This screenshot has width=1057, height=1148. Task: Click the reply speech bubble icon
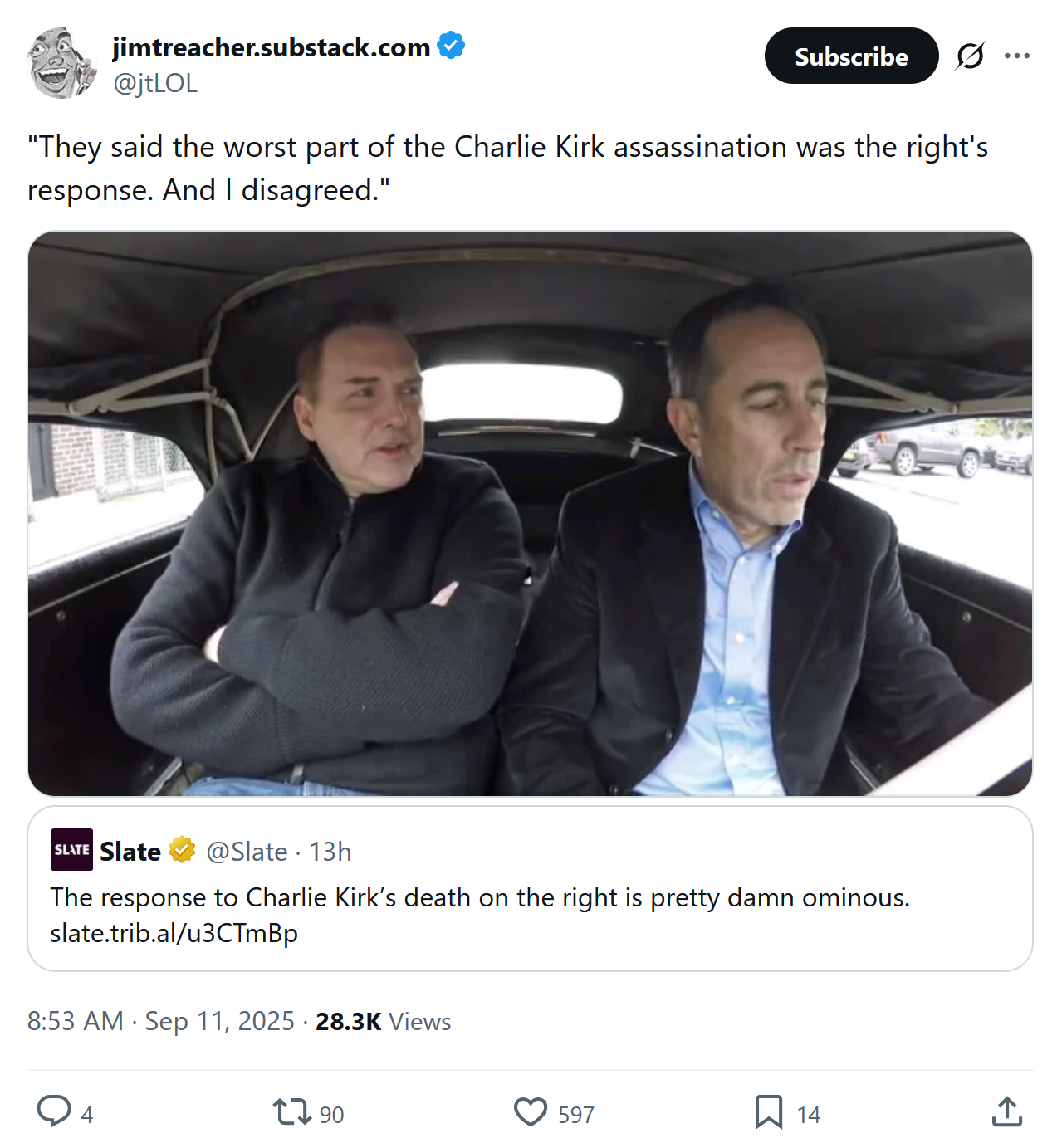coord(55,1111)
